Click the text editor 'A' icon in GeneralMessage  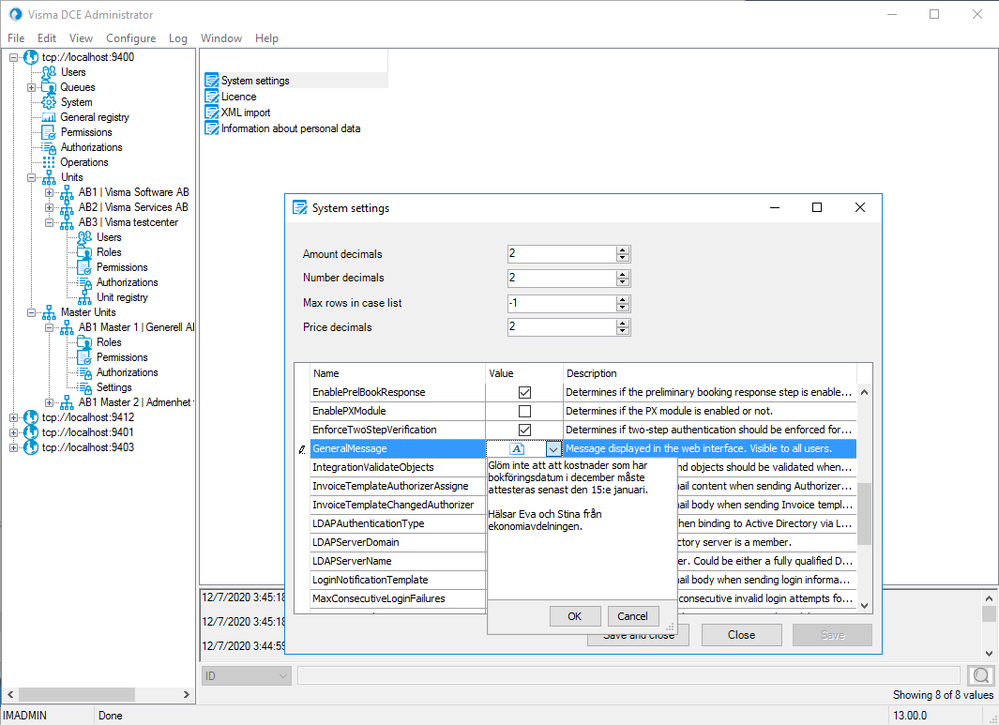(517, 449)
